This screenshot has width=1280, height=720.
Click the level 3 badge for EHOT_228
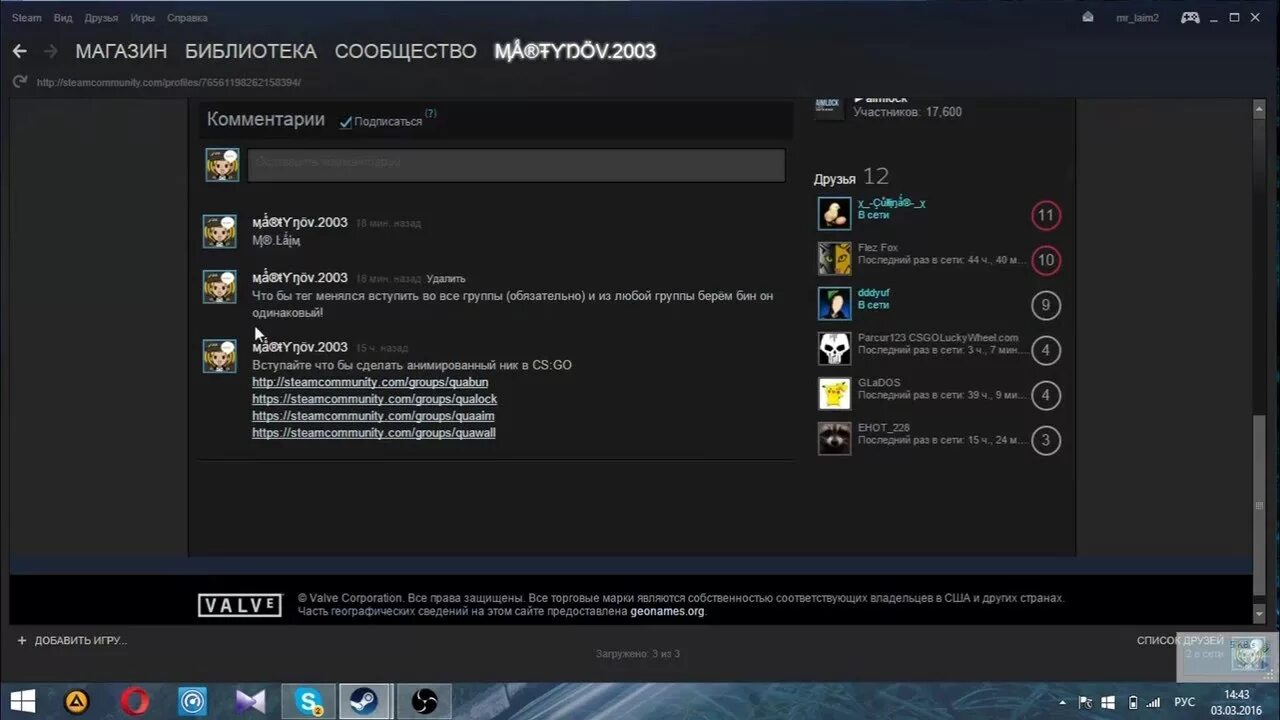coord(1046,440)
